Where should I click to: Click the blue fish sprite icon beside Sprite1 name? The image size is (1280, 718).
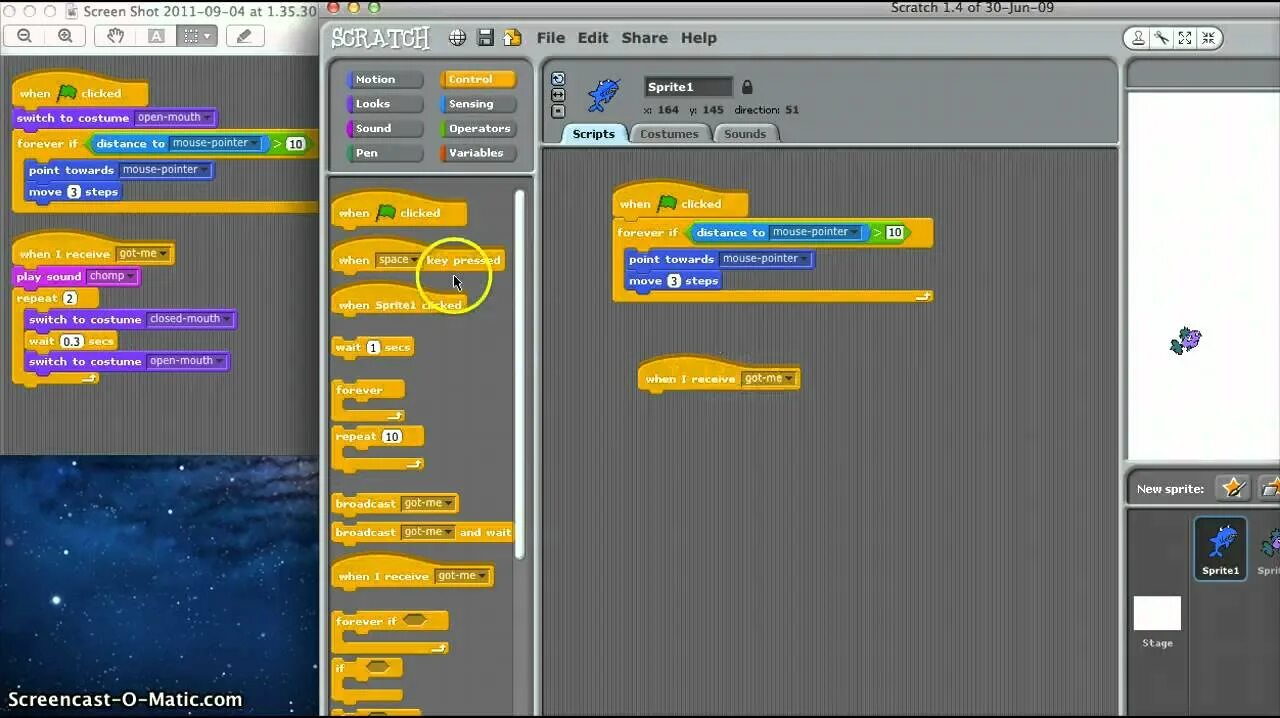603,96
